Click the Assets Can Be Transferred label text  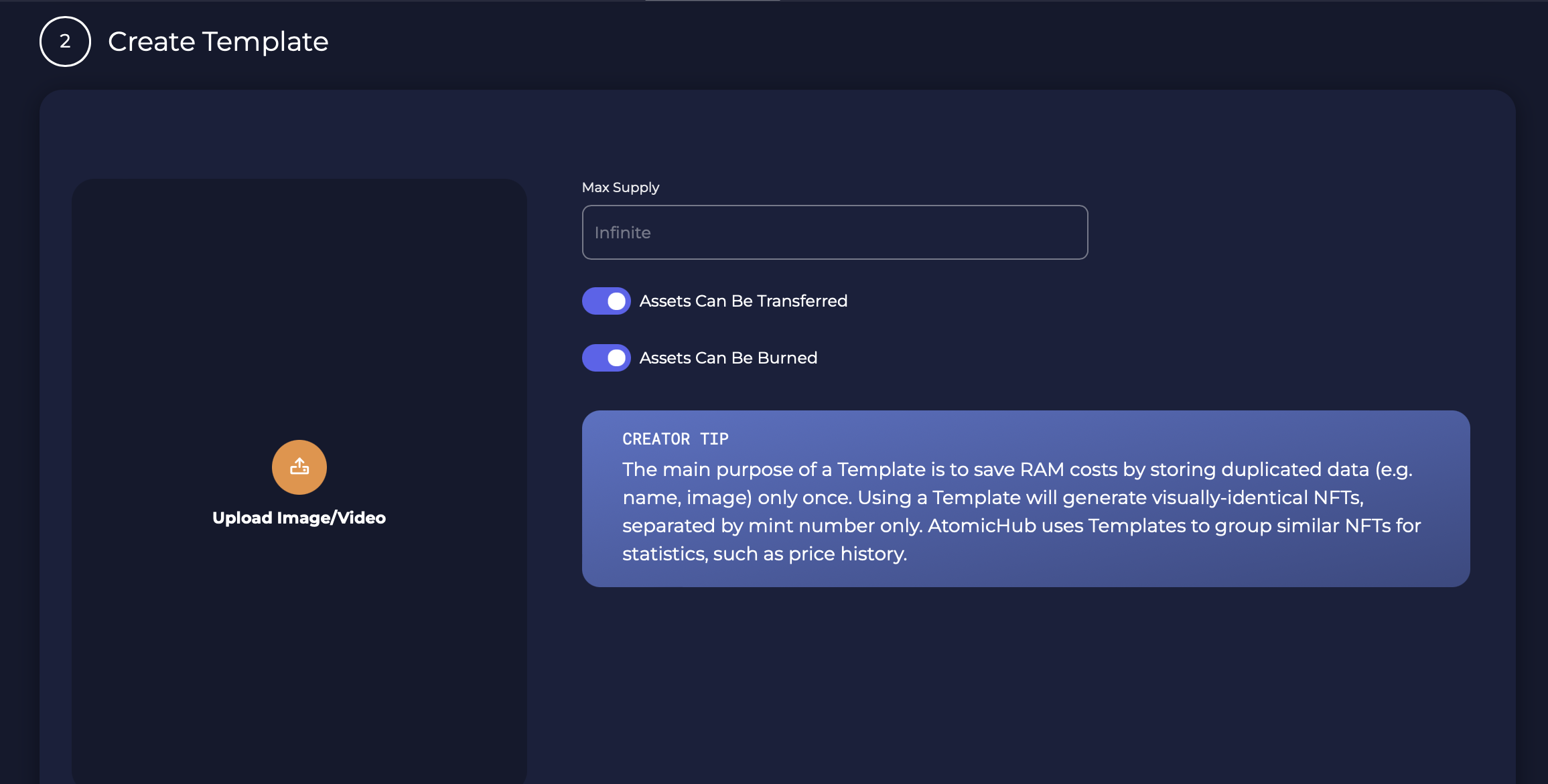click(743, 301)
